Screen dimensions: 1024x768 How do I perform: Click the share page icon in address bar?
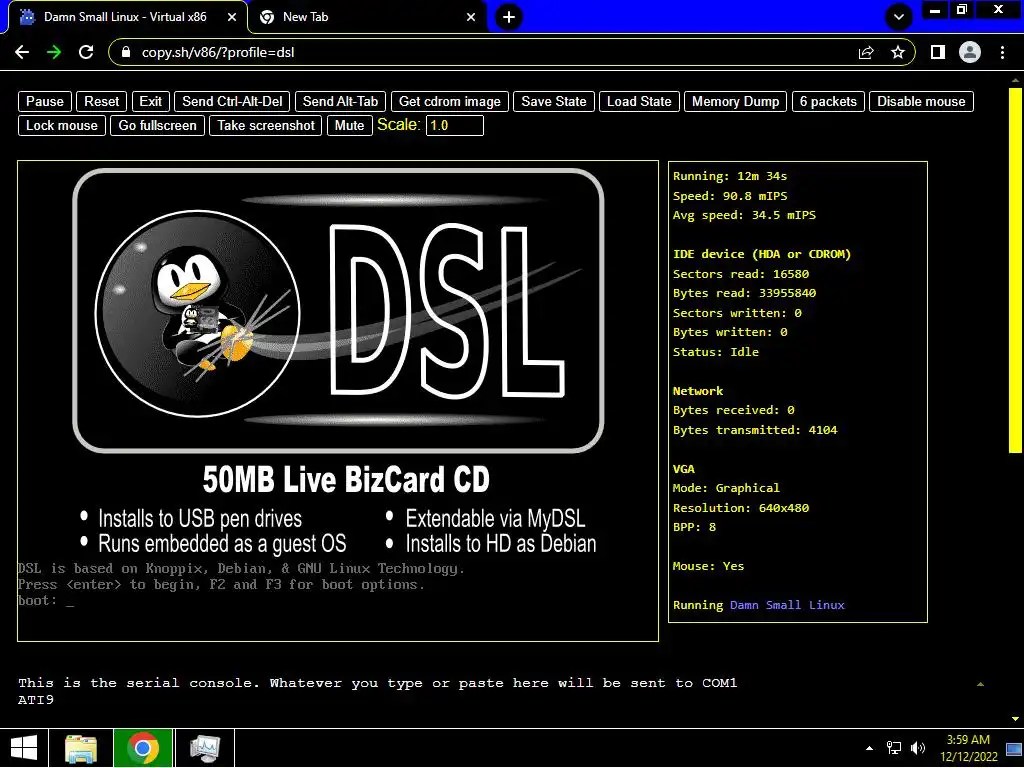[866, 52]
